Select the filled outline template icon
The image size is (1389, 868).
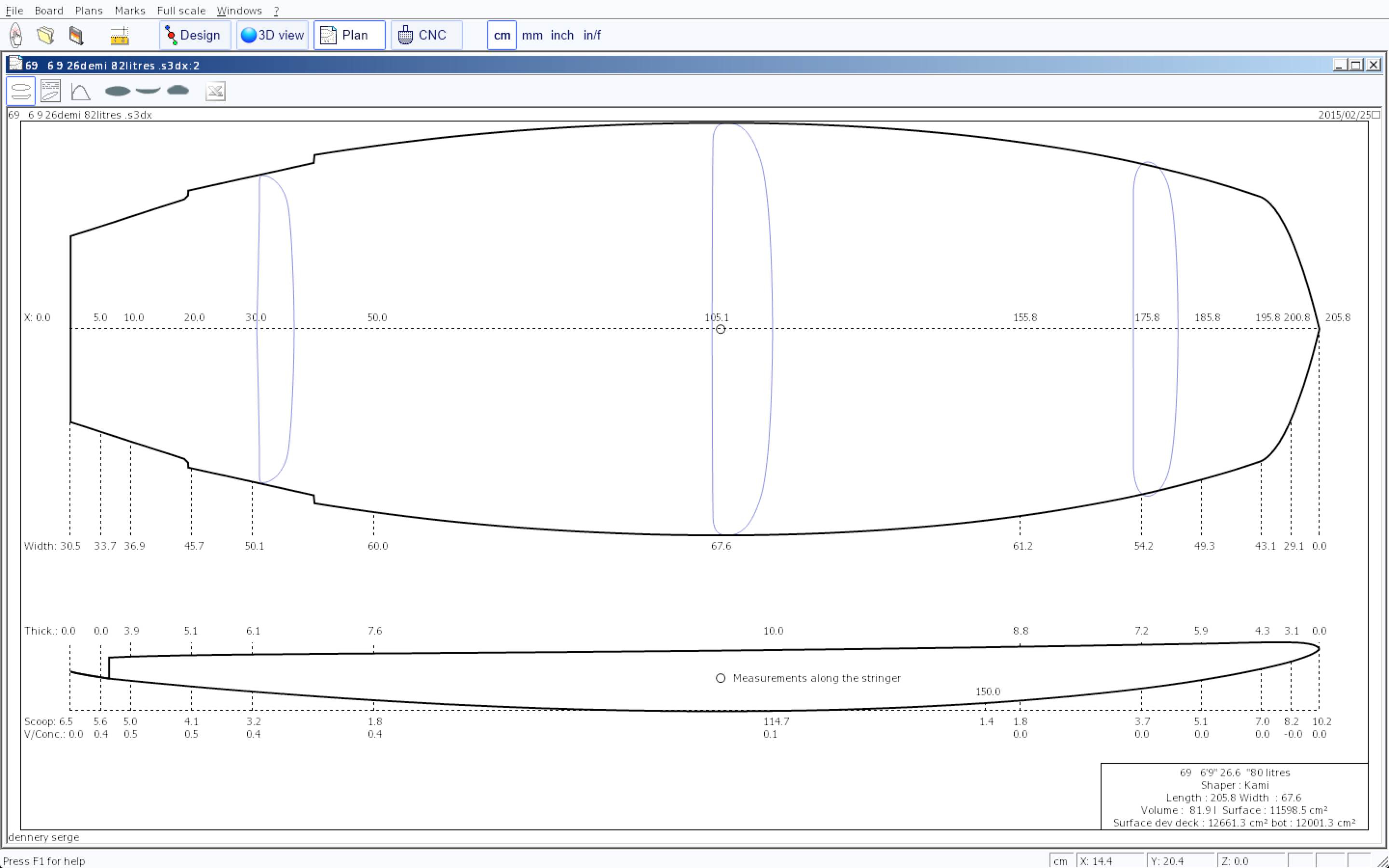pos(118,91)
